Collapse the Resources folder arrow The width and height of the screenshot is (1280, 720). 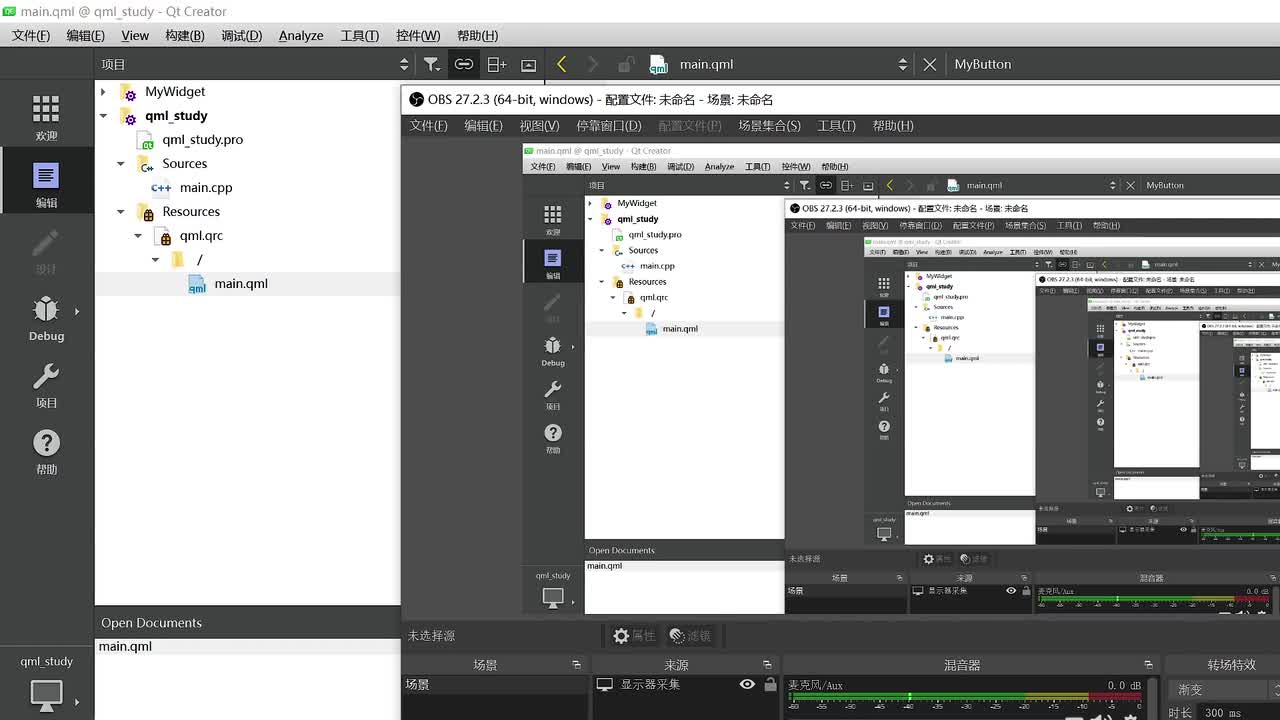(x=121, y=212)
